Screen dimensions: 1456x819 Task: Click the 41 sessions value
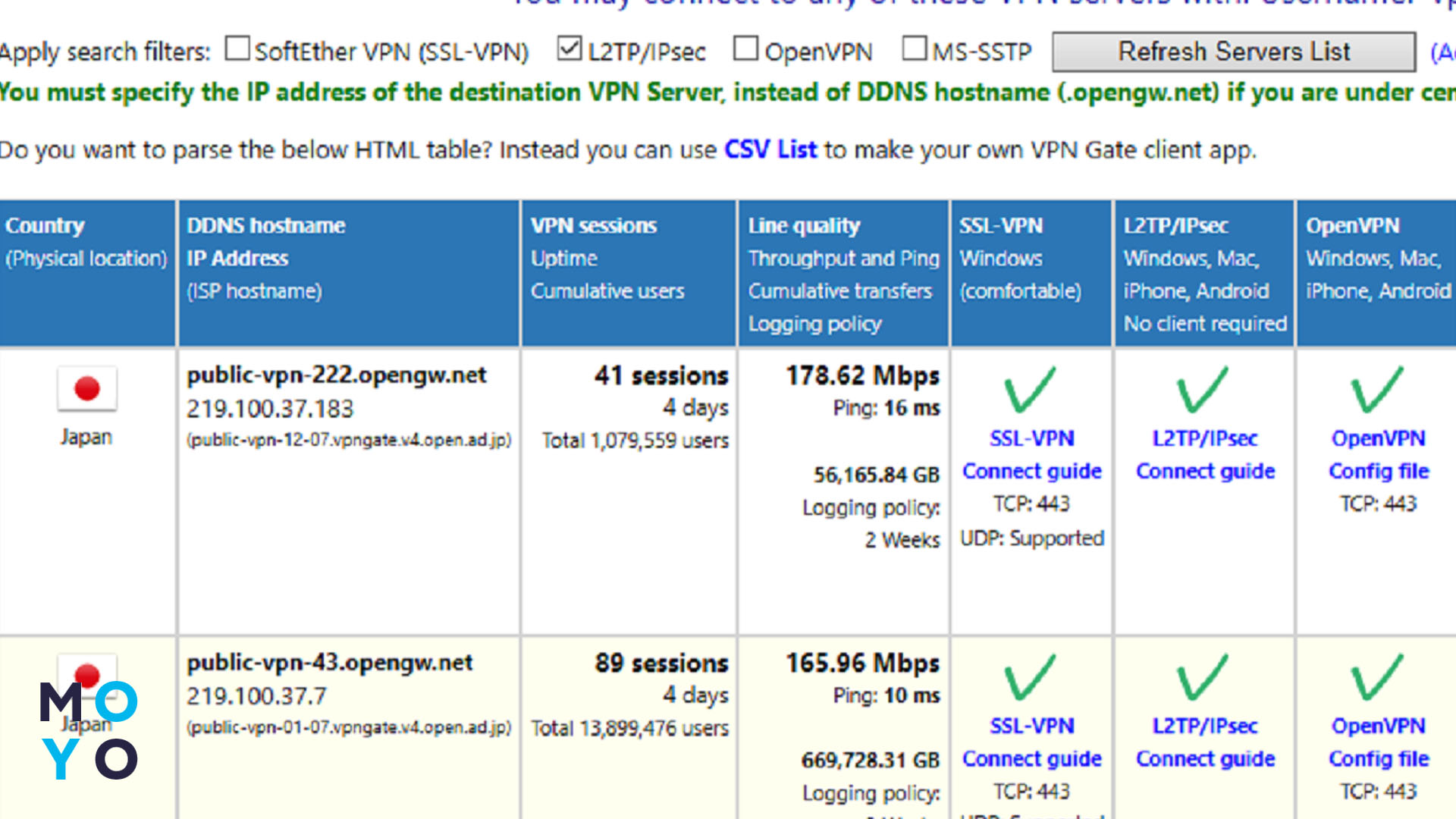661,375
